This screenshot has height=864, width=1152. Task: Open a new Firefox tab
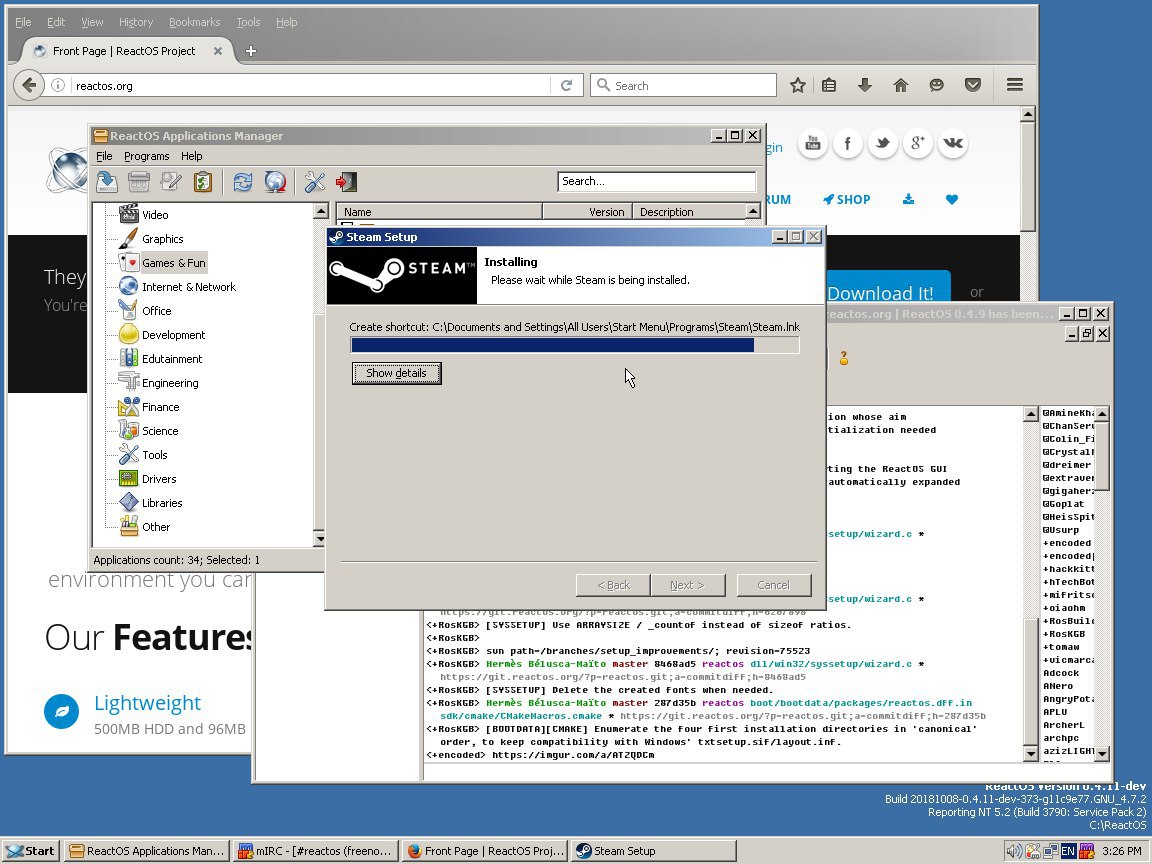pyautogui.click(x=251, y=51)
